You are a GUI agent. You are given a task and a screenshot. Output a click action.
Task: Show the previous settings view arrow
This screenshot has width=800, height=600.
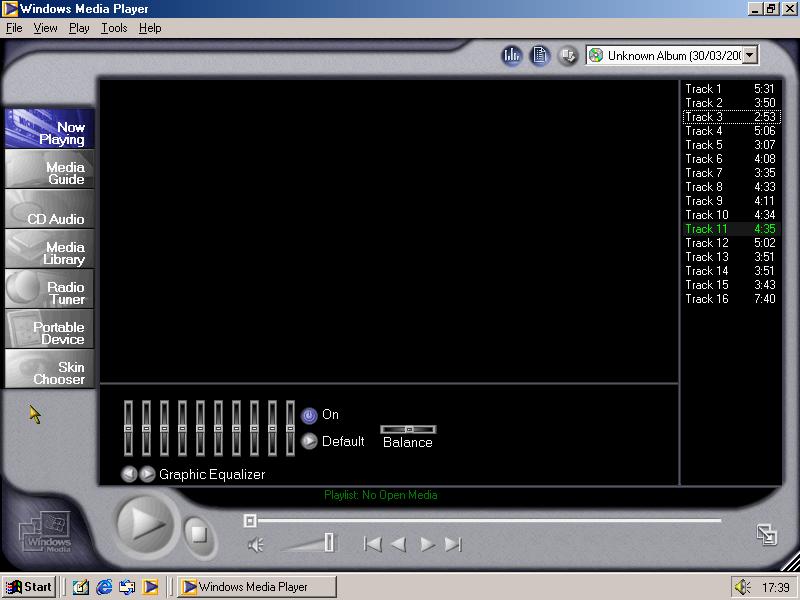click(129, 475)
